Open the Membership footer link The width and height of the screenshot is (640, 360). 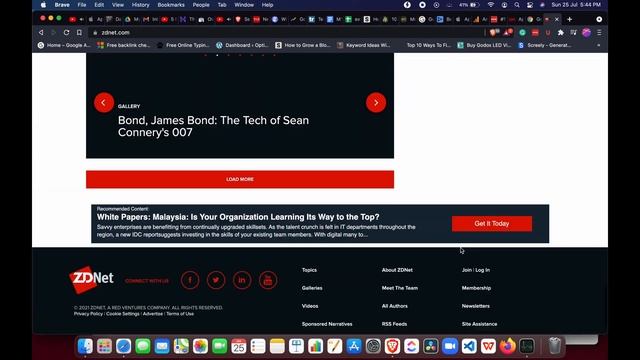click(x=476, y=288)
